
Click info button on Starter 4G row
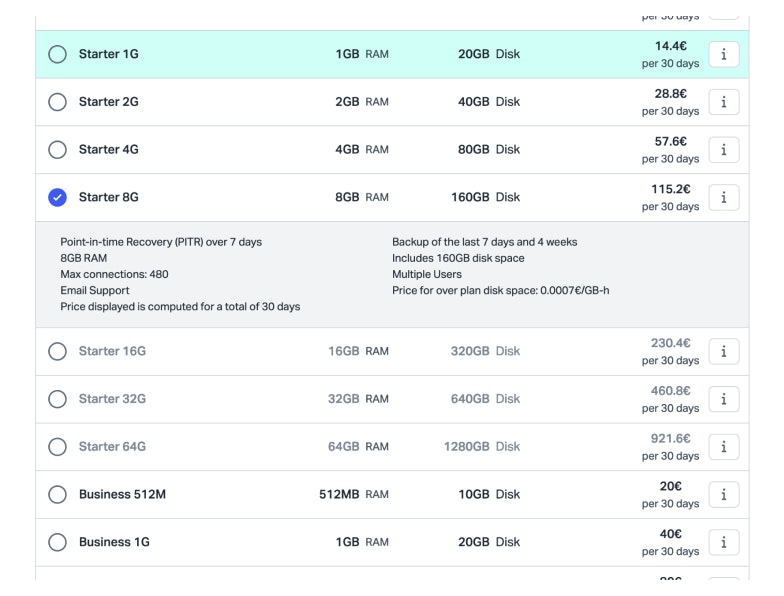(x=723, y=150)
